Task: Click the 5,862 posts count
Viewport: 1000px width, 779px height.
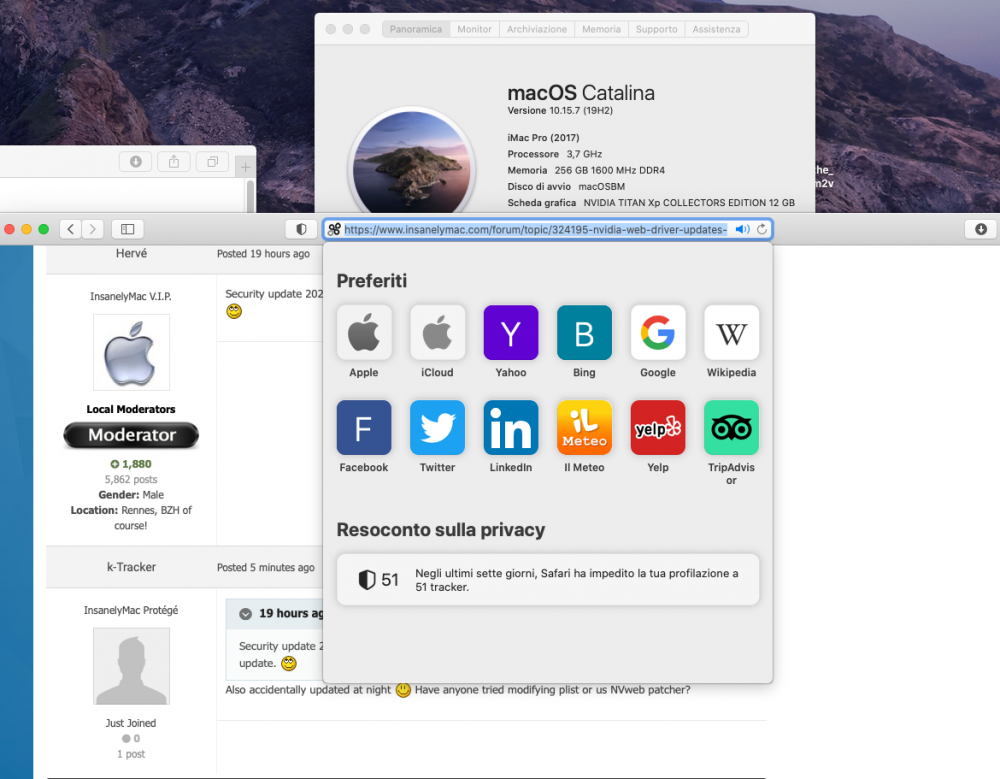Action: [131, 479]
